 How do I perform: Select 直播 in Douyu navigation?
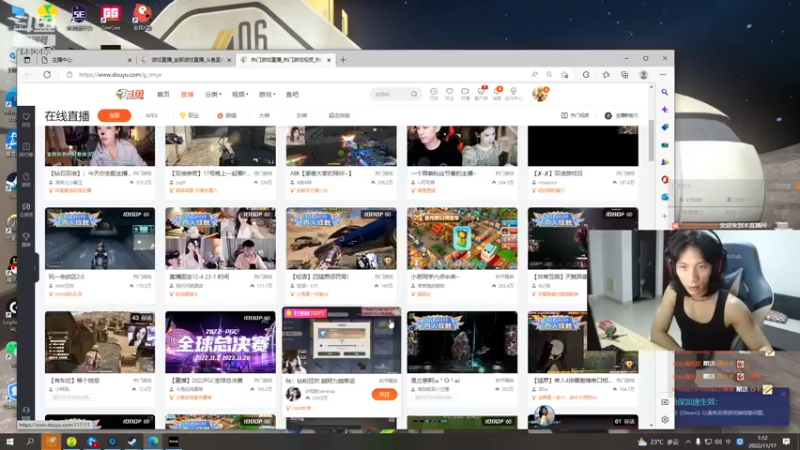click(187, 94)
